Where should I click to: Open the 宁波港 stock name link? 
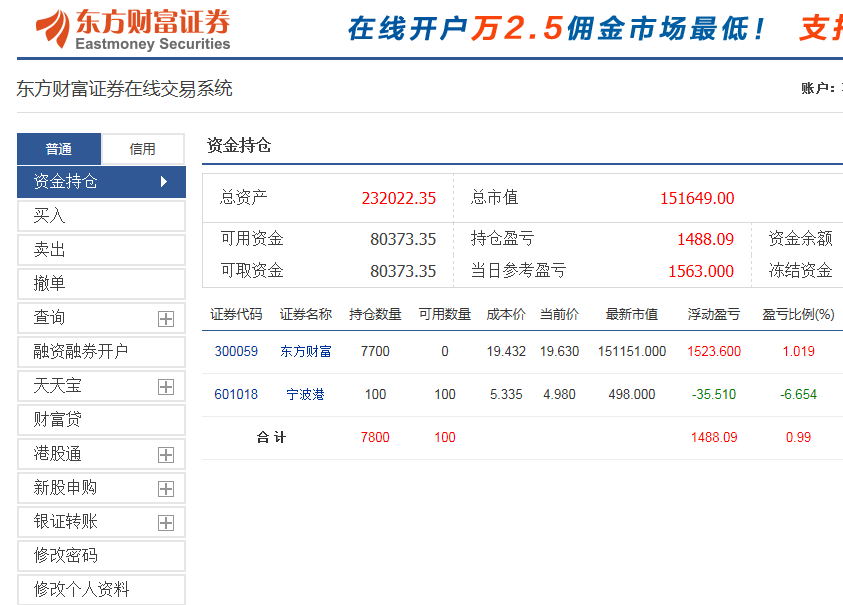tap(305, 395)
